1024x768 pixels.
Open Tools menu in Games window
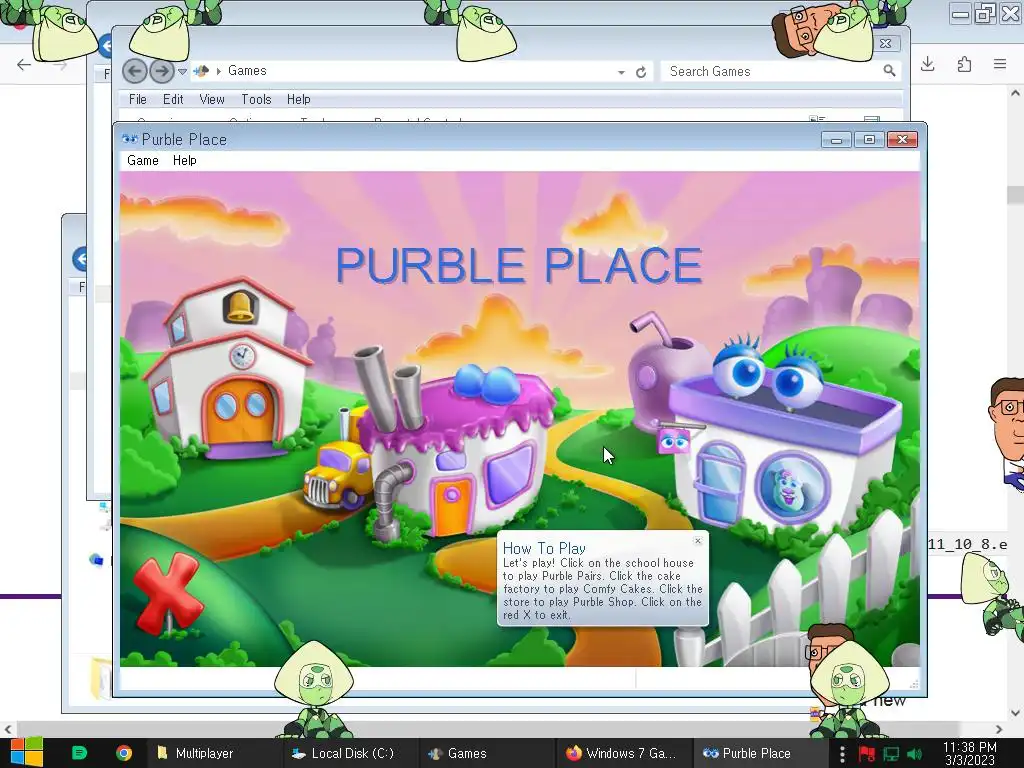pos(256,99)
